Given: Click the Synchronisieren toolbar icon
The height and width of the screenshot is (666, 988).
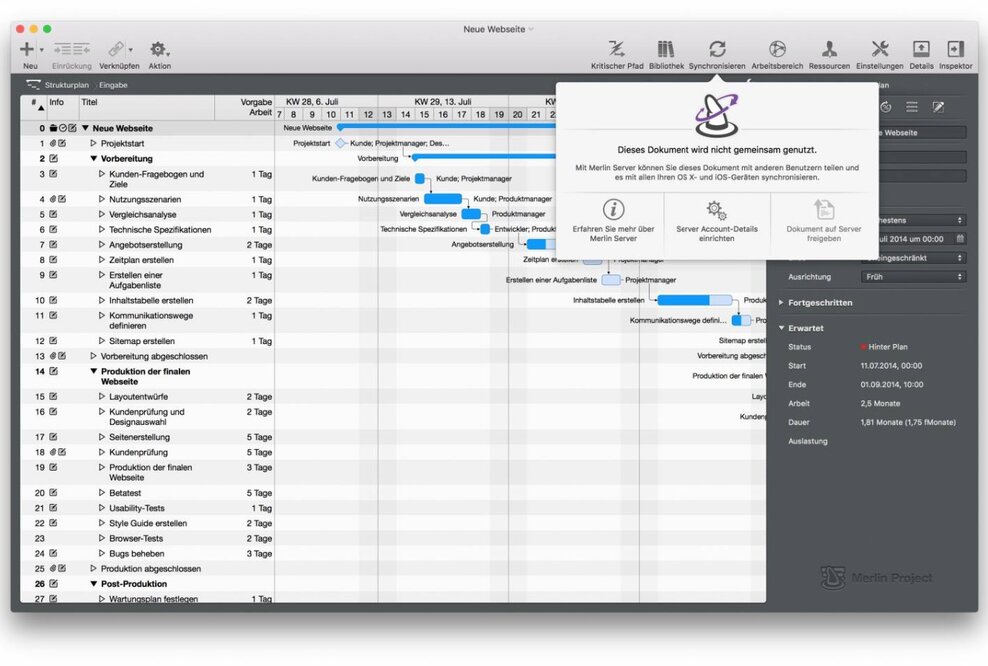Looking at the screenshot, I should [717, 49].
